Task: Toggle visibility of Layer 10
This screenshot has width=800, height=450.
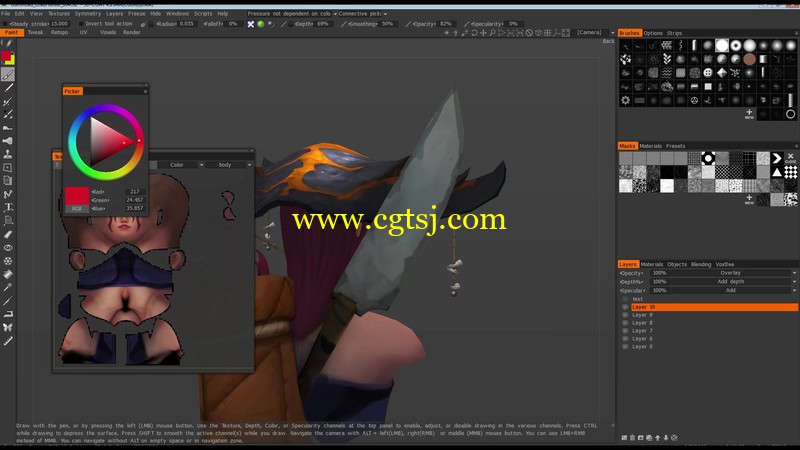Action: [626, 307]
